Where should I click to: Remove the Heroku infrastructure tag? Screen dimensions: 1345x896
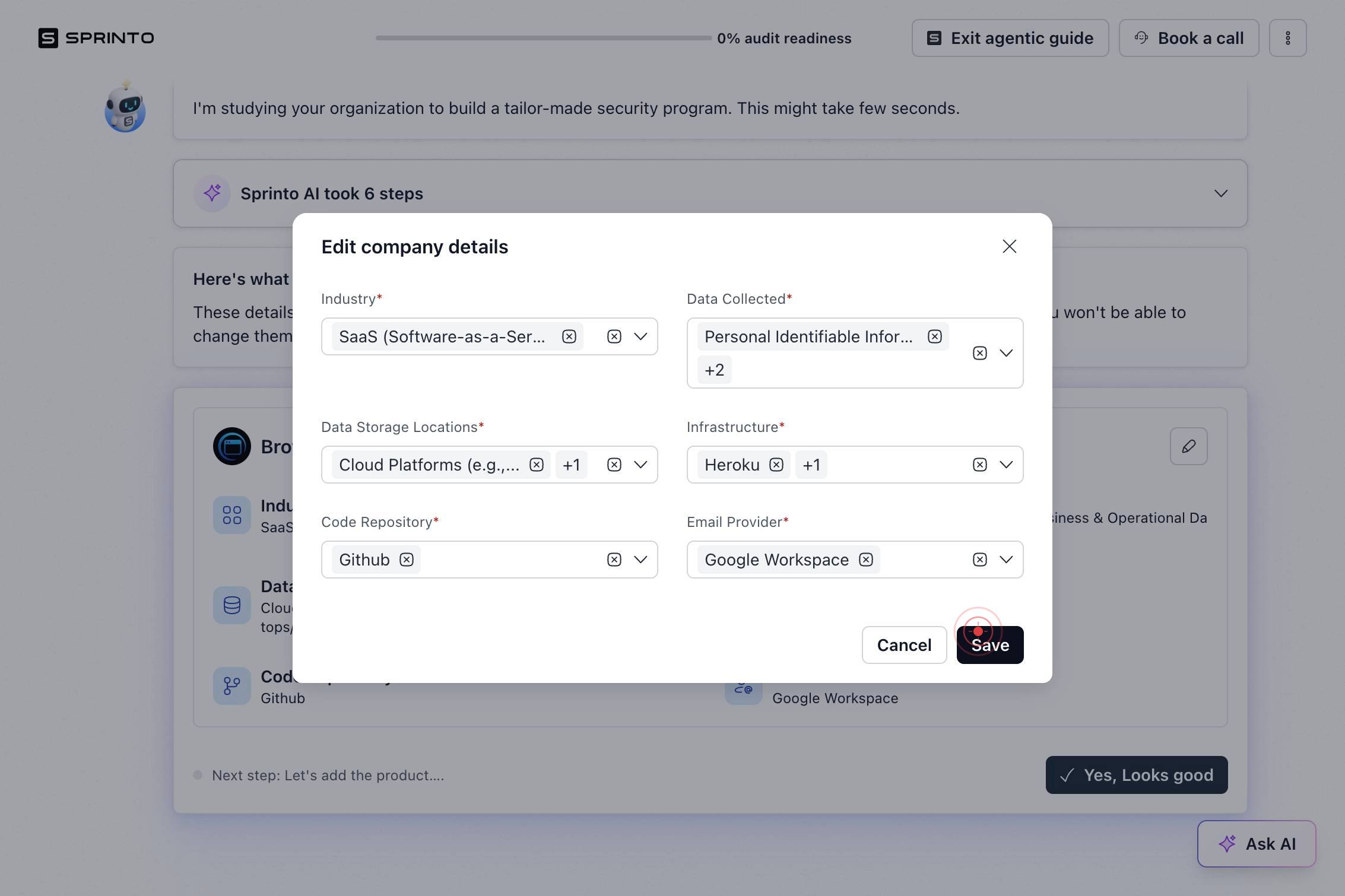pyautogui.click(x=776, y=465)
